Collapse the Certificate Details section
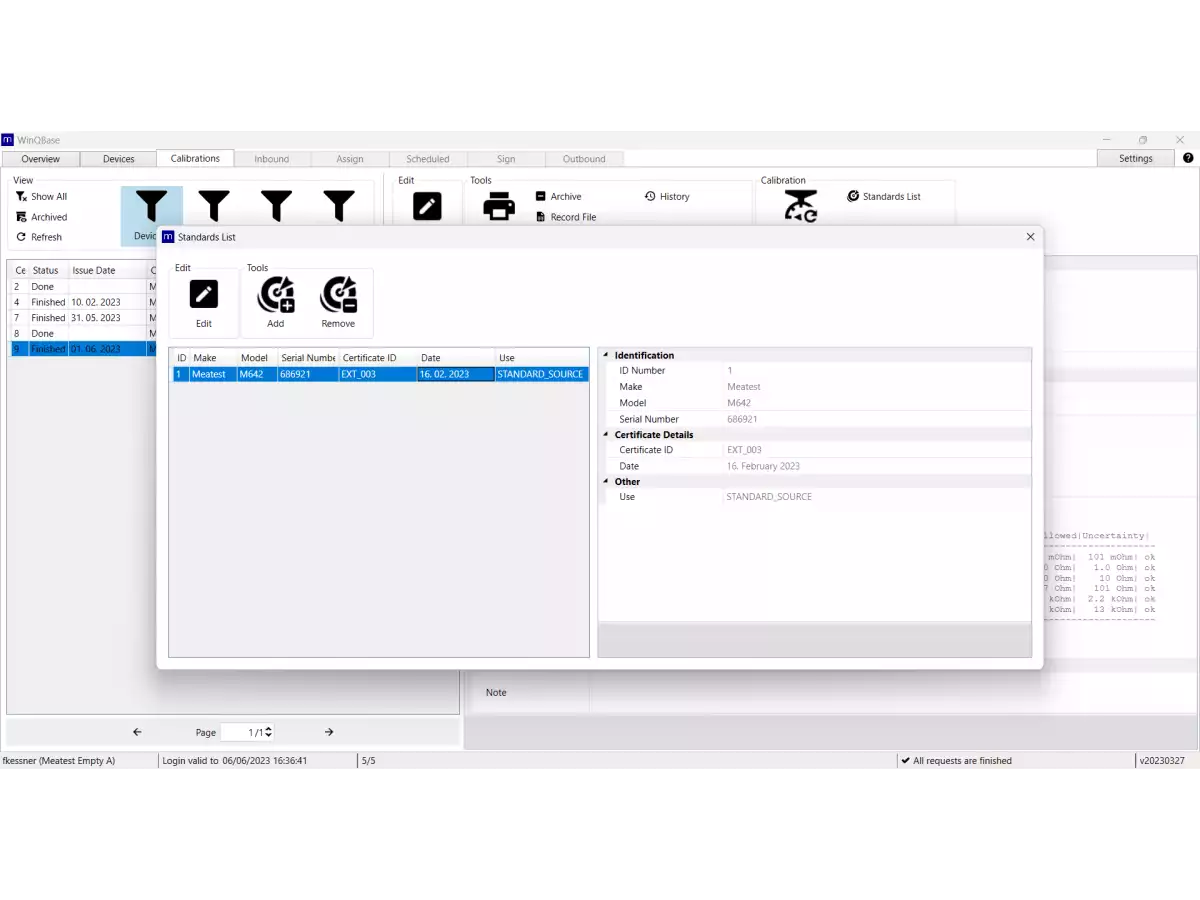 (x=605, y=435)
